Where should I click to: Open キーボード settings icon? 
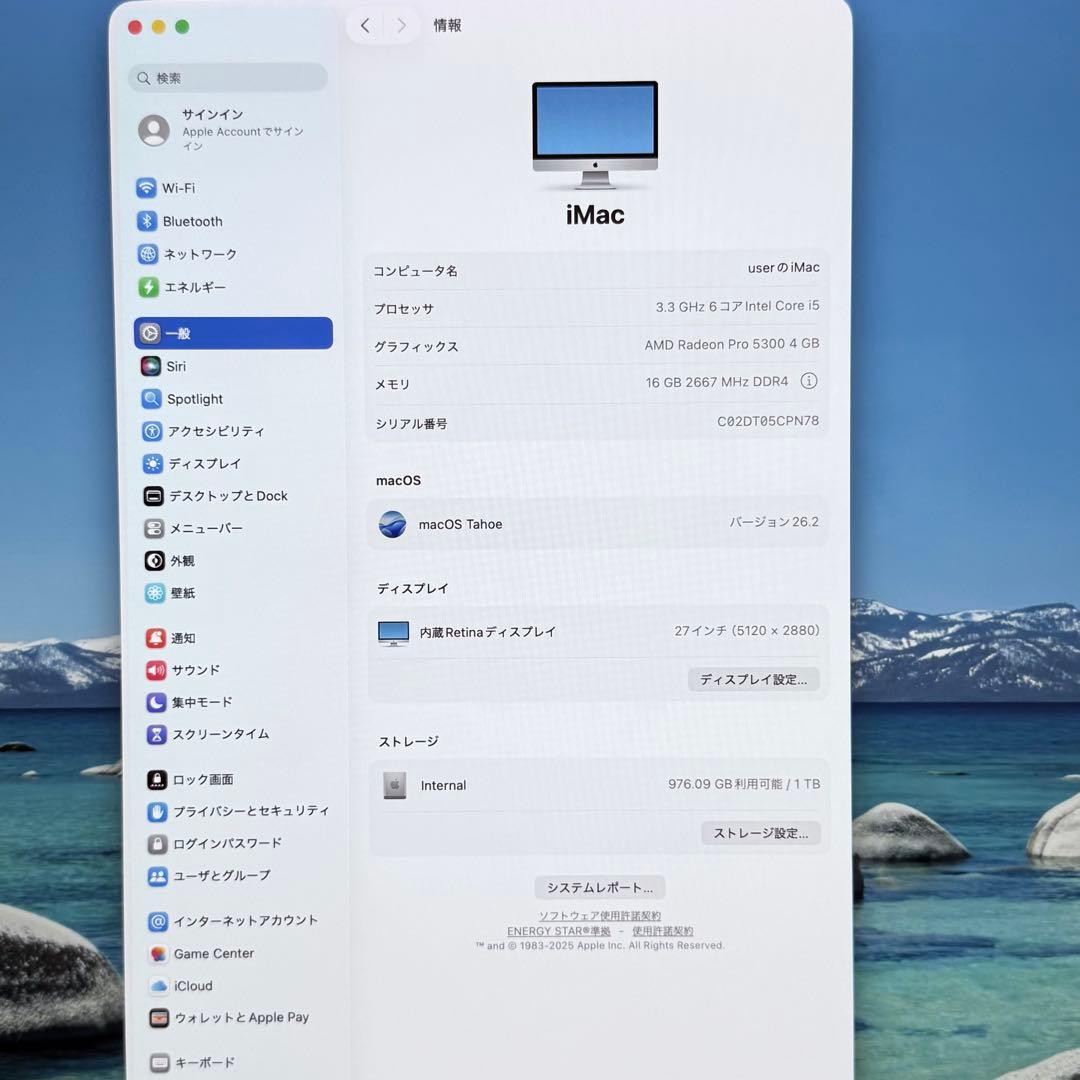coord(160,1063)
